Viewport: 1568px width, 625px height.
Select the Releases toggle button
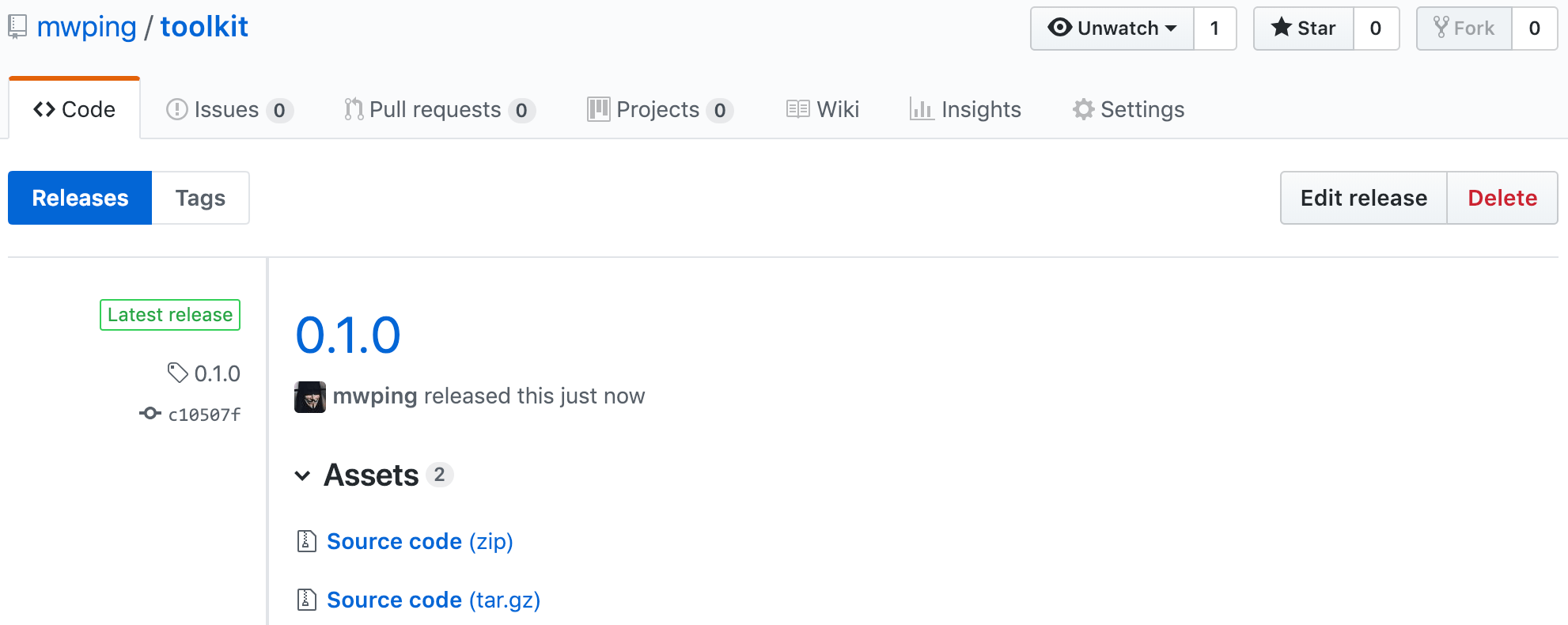[x=80, y=198]
